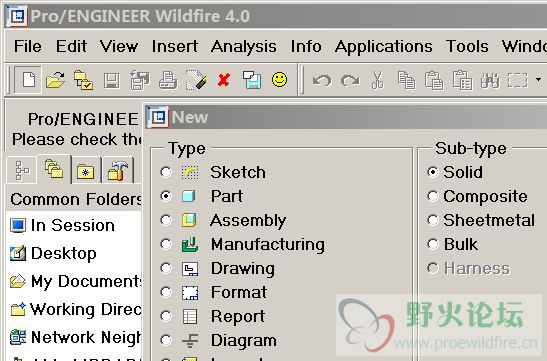Click the red X erase icon
The height and width of the screenshot is (361, 547).
click(x=224, y=80)
